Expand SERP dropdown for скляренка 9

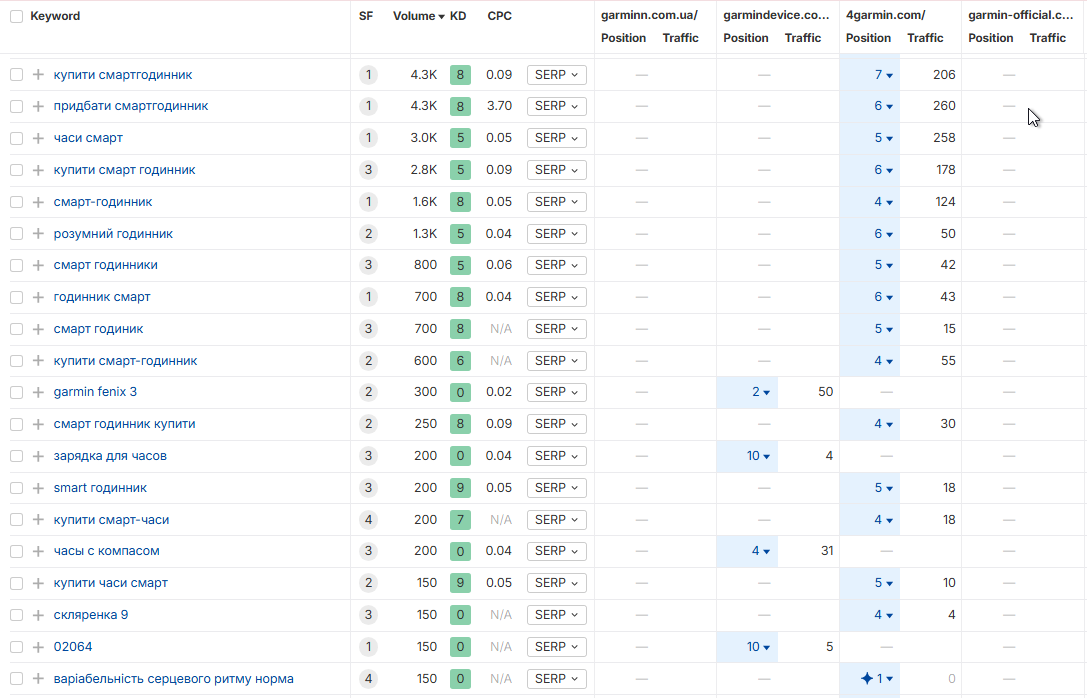[557, 615]
